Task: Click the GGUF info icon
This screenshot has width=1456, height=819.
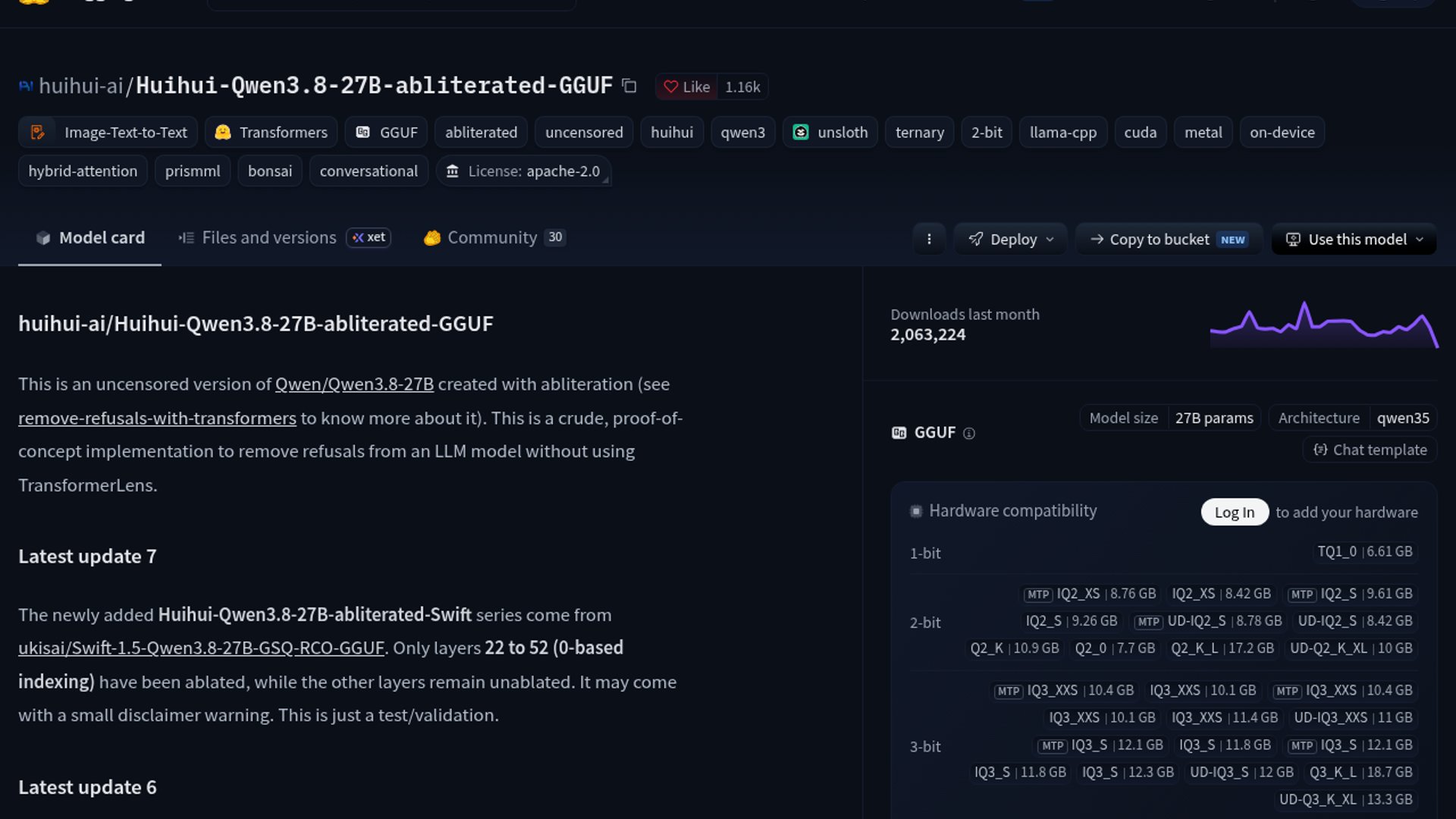Action: click(969, 433)
